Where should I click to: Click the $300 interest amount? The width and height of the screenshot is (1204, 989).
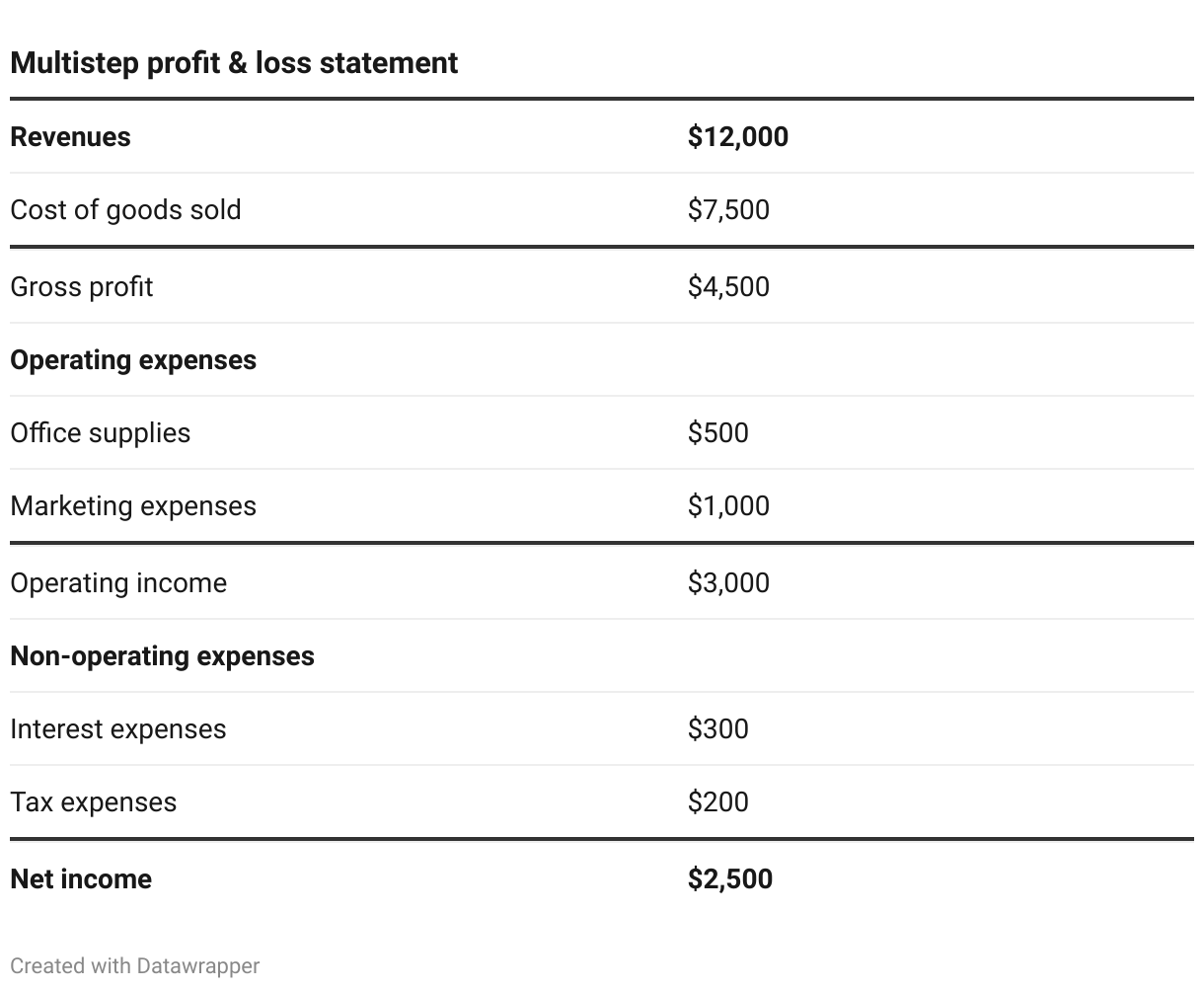pos(717,728)
